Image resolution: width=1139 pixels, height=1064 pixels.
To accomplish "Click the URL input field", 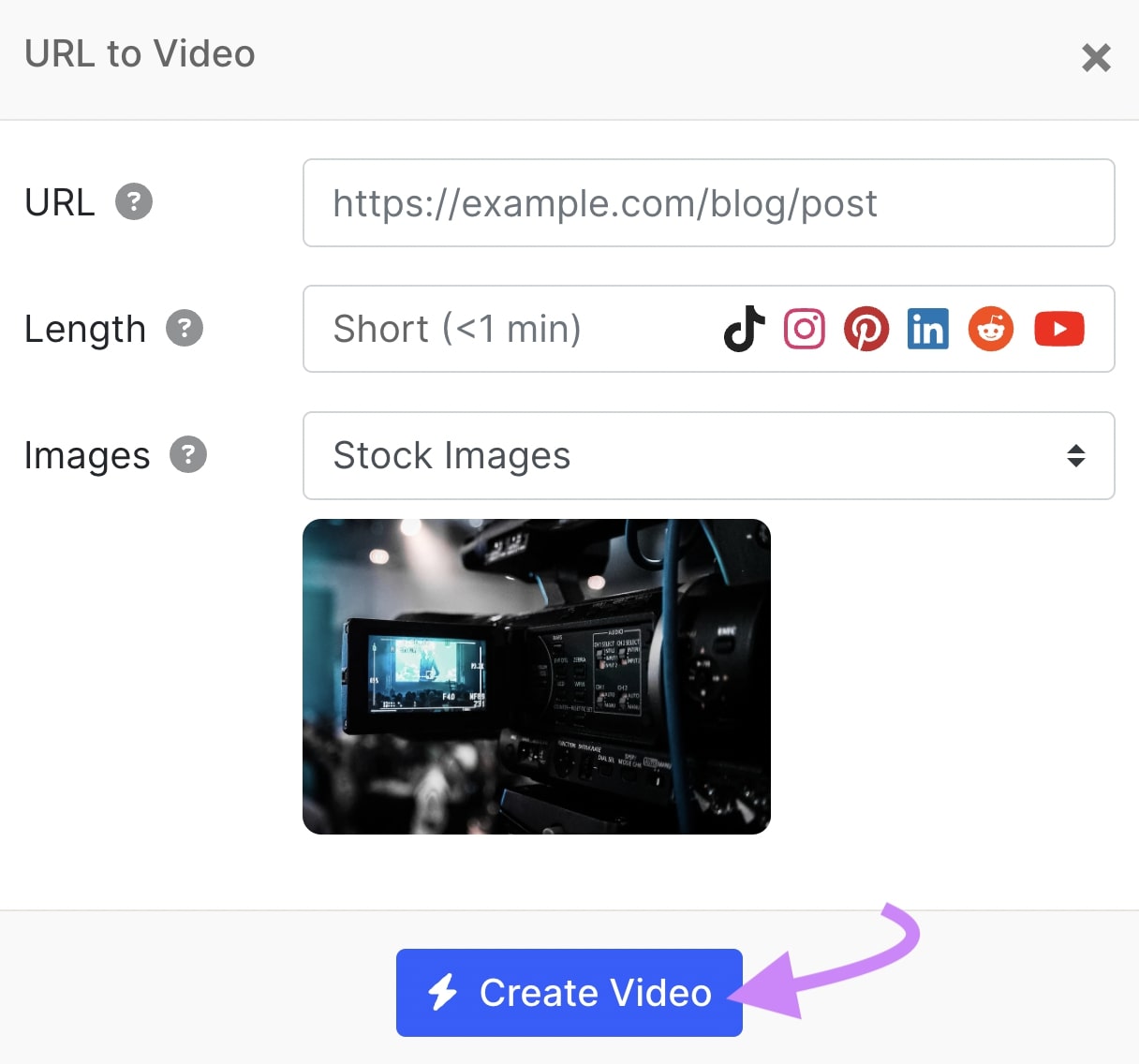I will pyautogui.click(x=709, y=202).
